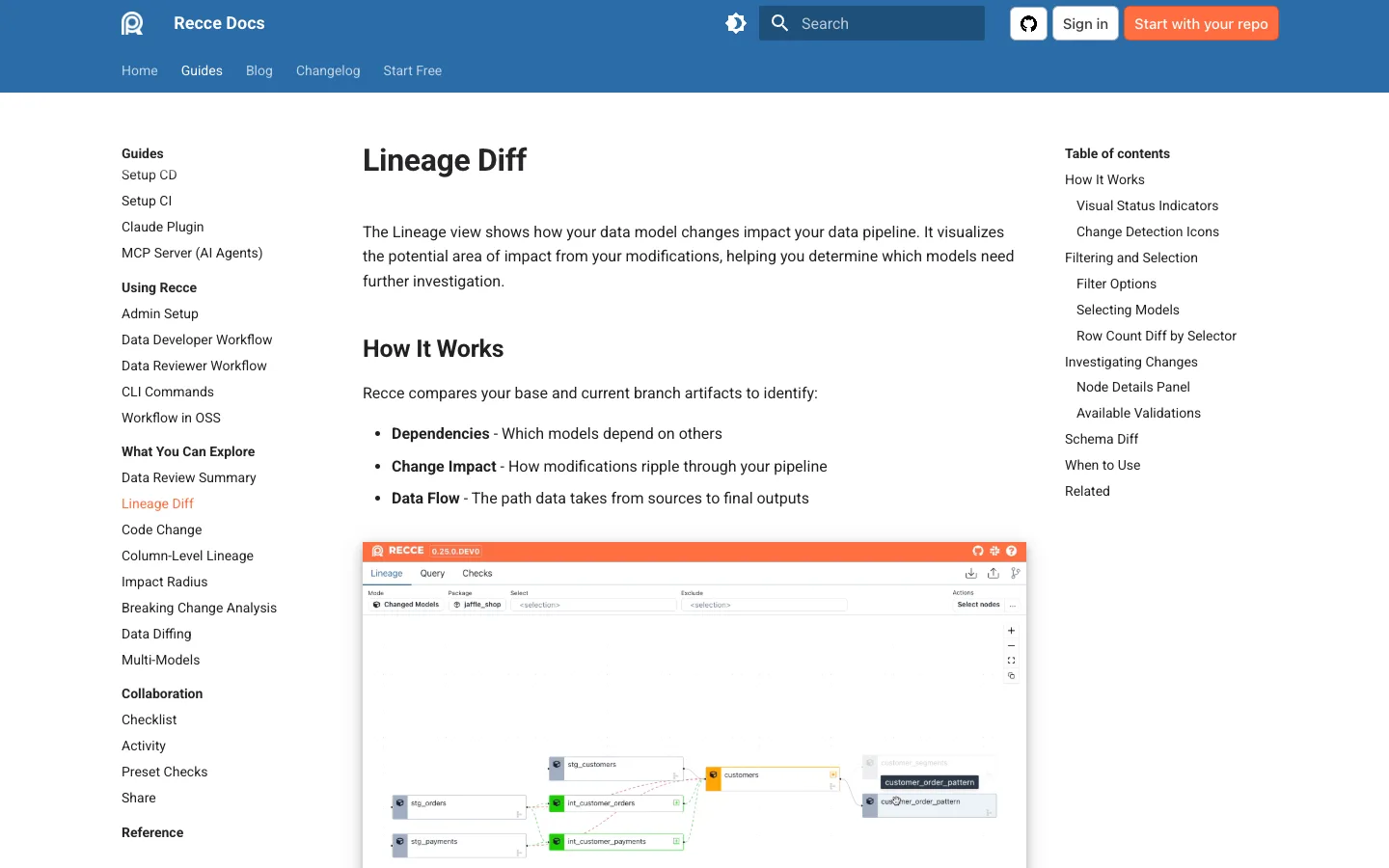Focus the Search field in header

click(872, 23)
